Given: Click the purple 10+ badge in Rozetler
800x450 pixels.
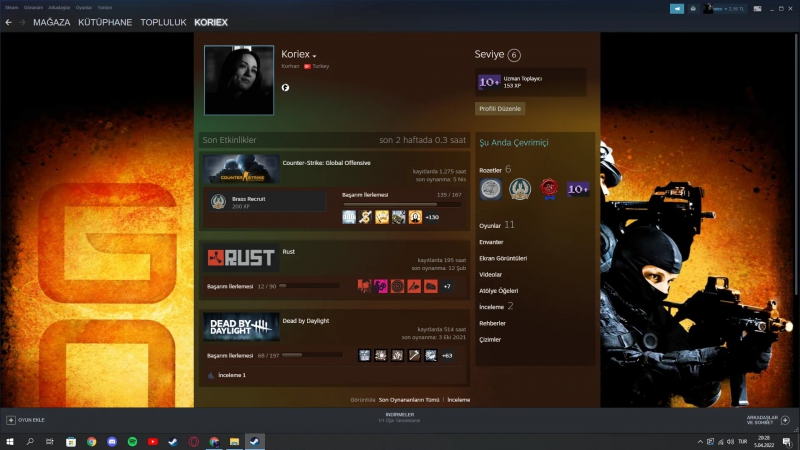Looking at the screenshot, I should click(578, 189).
